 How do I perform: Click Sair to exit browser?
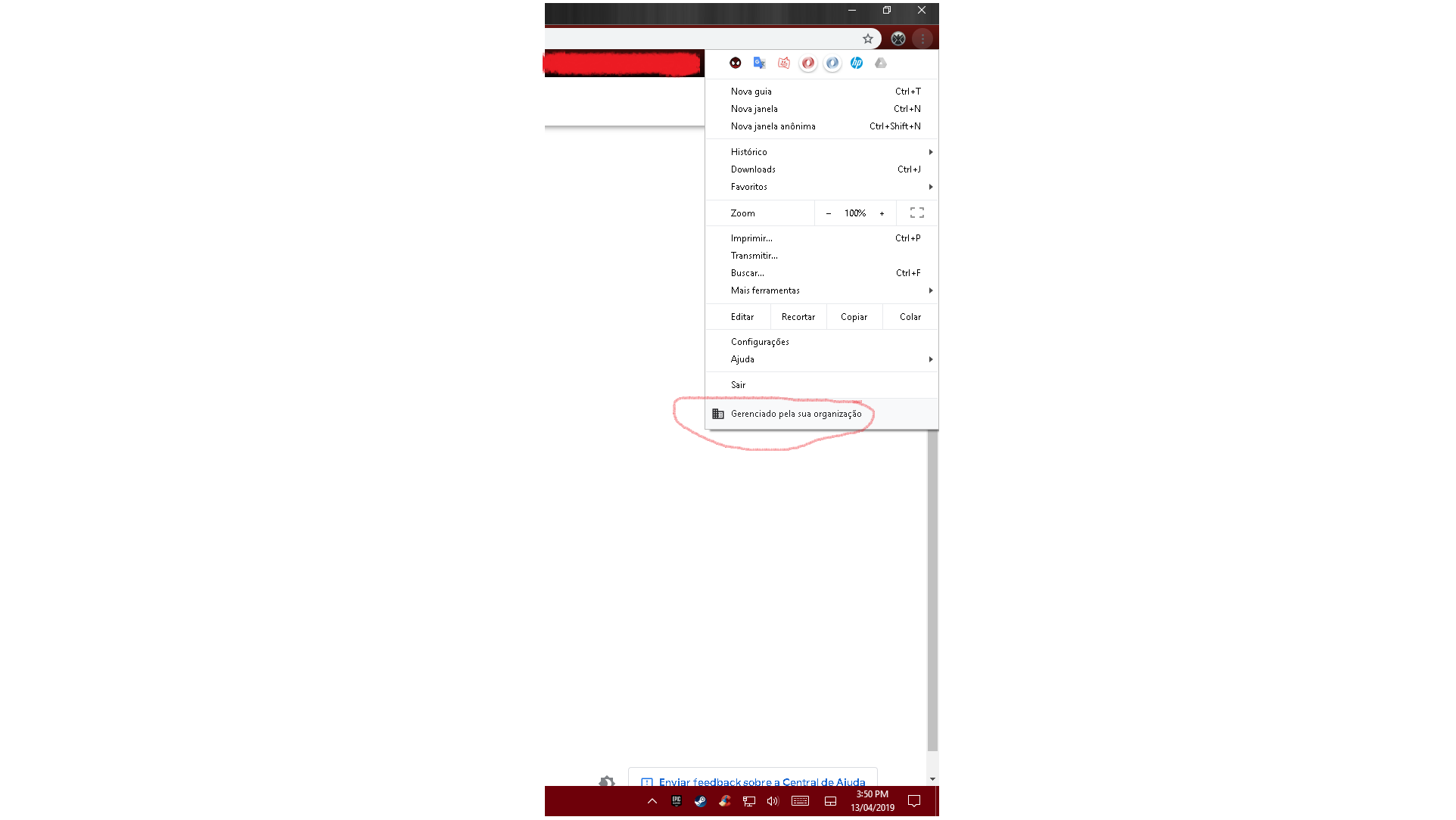click(x=738, y=385)
